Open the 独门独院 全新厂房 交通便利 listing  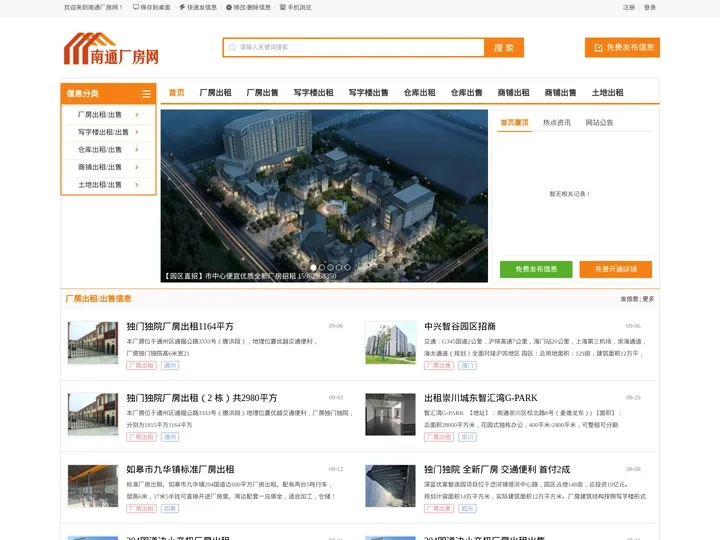(x=497, y=470)
